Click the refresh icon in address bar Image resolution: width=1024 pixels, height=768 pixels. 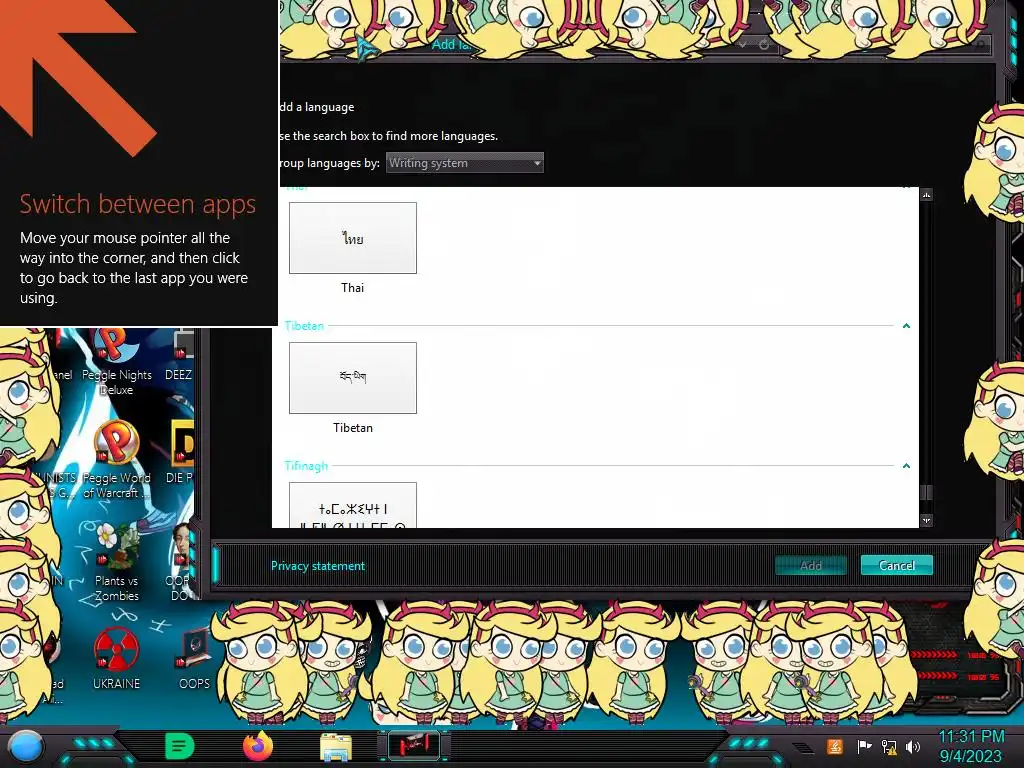[764, 45]
